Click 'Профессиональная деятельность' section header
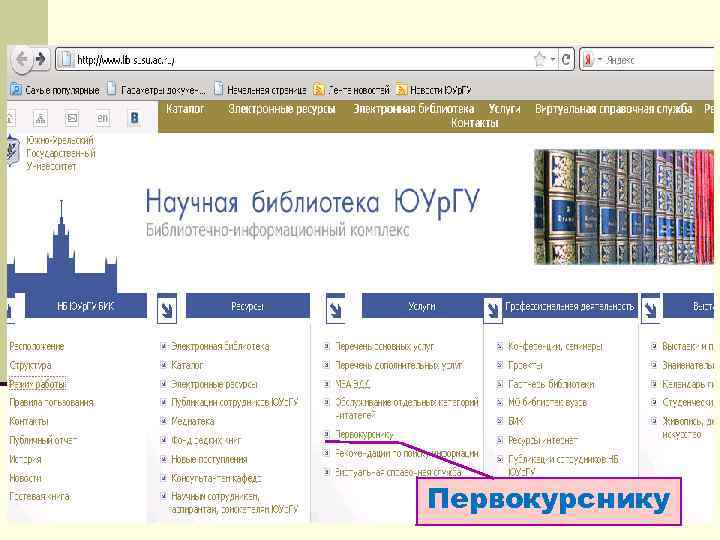 (570, 306)
